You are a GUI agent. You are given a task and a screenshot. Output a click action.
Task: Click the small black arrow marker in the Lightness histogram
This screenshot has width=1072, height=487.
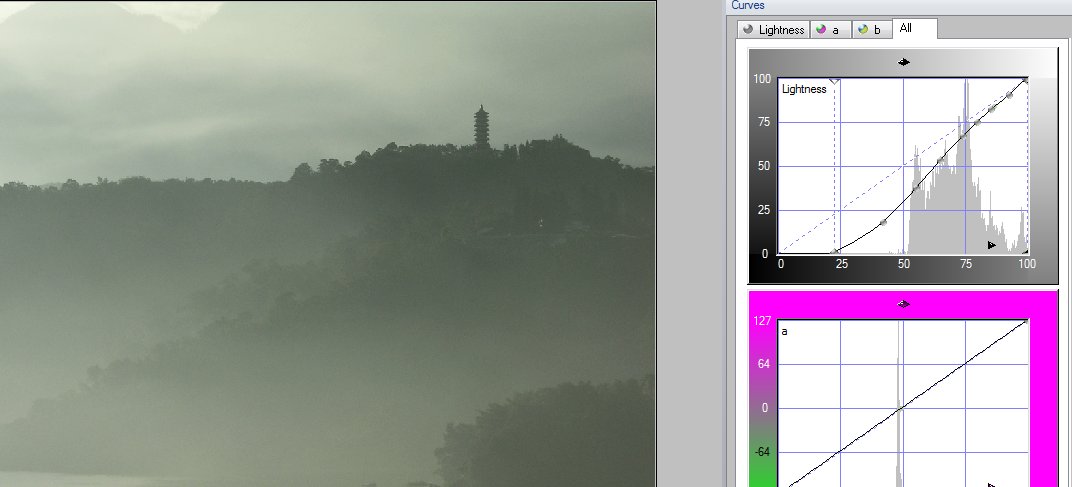coord(992,245)
